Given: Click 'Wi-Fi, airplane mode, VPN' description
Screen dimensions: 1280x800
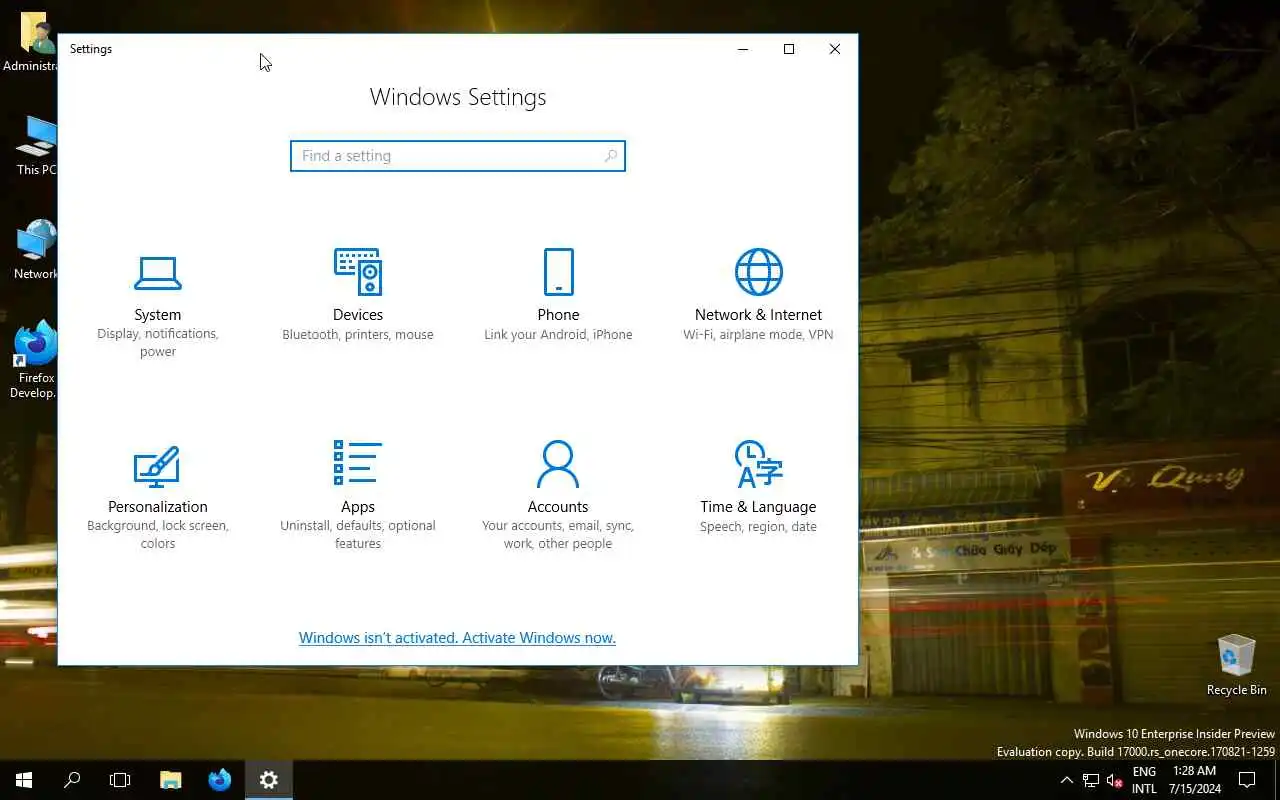Looking at the screenshot, I should (758, 335).
